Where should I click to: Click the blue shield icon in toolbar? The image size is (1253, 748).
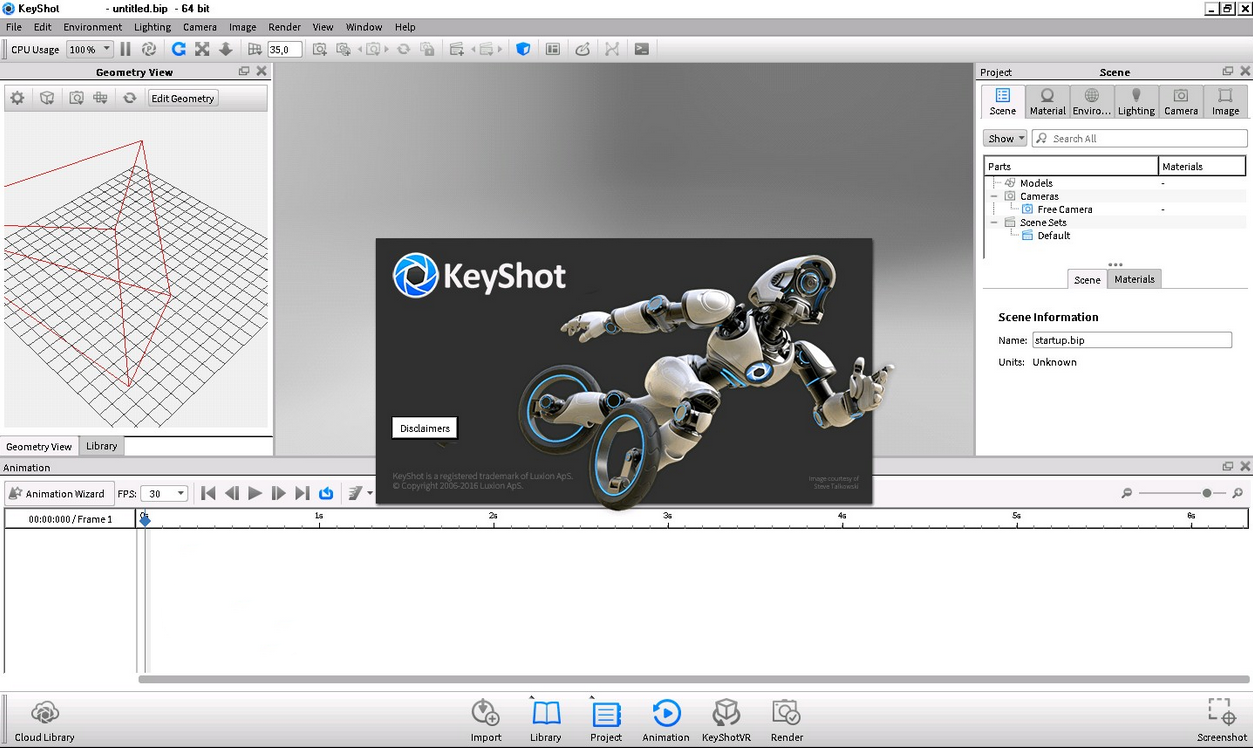pos(523,49)
